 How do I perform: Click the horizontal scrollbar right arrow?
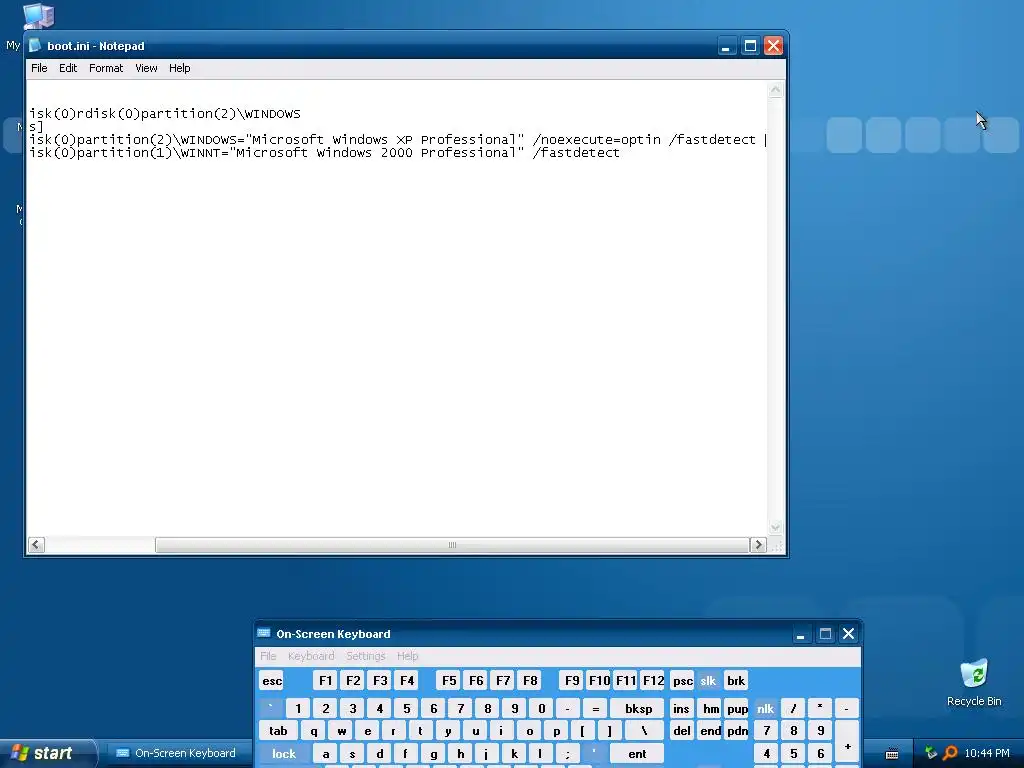point(758,545)
